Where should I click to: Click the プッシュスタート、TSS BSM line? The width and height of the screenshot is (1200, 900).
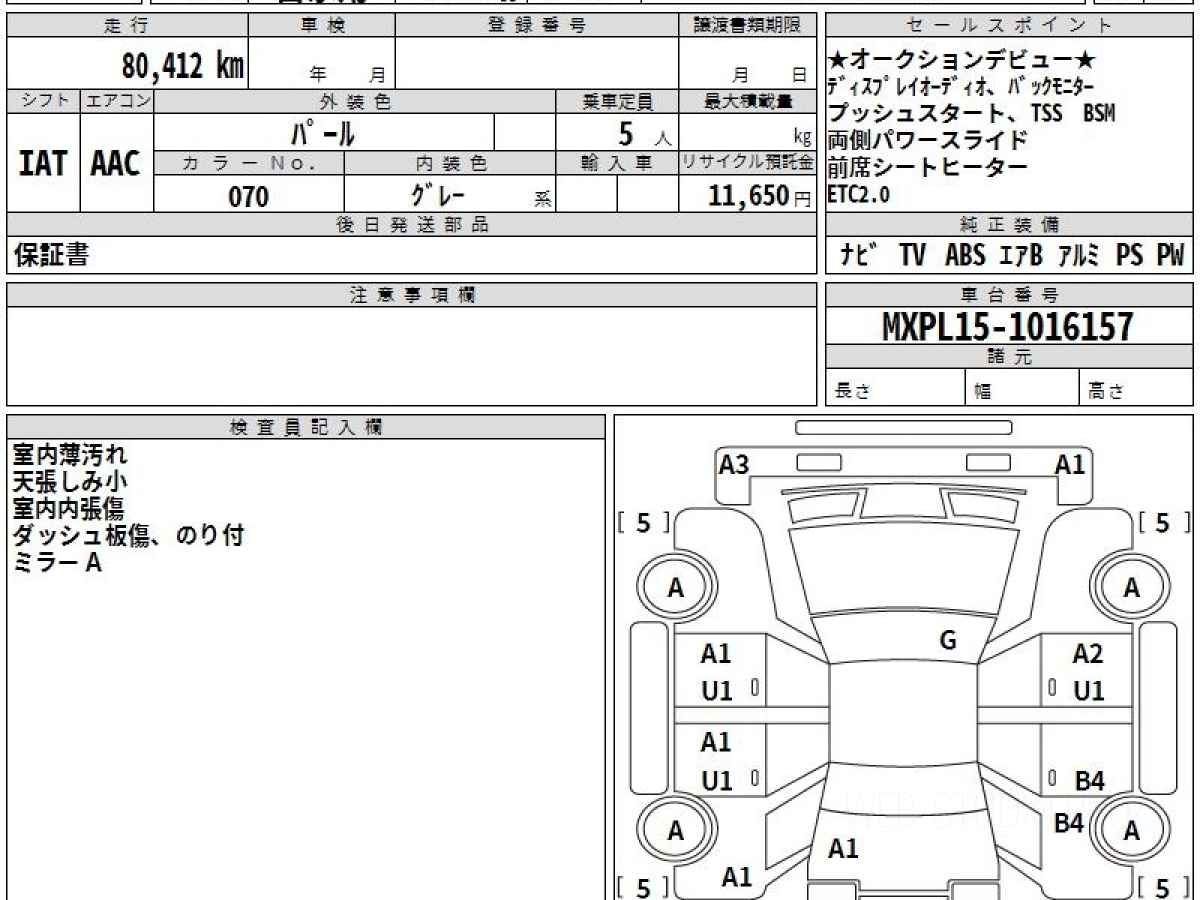pos(971,113)
